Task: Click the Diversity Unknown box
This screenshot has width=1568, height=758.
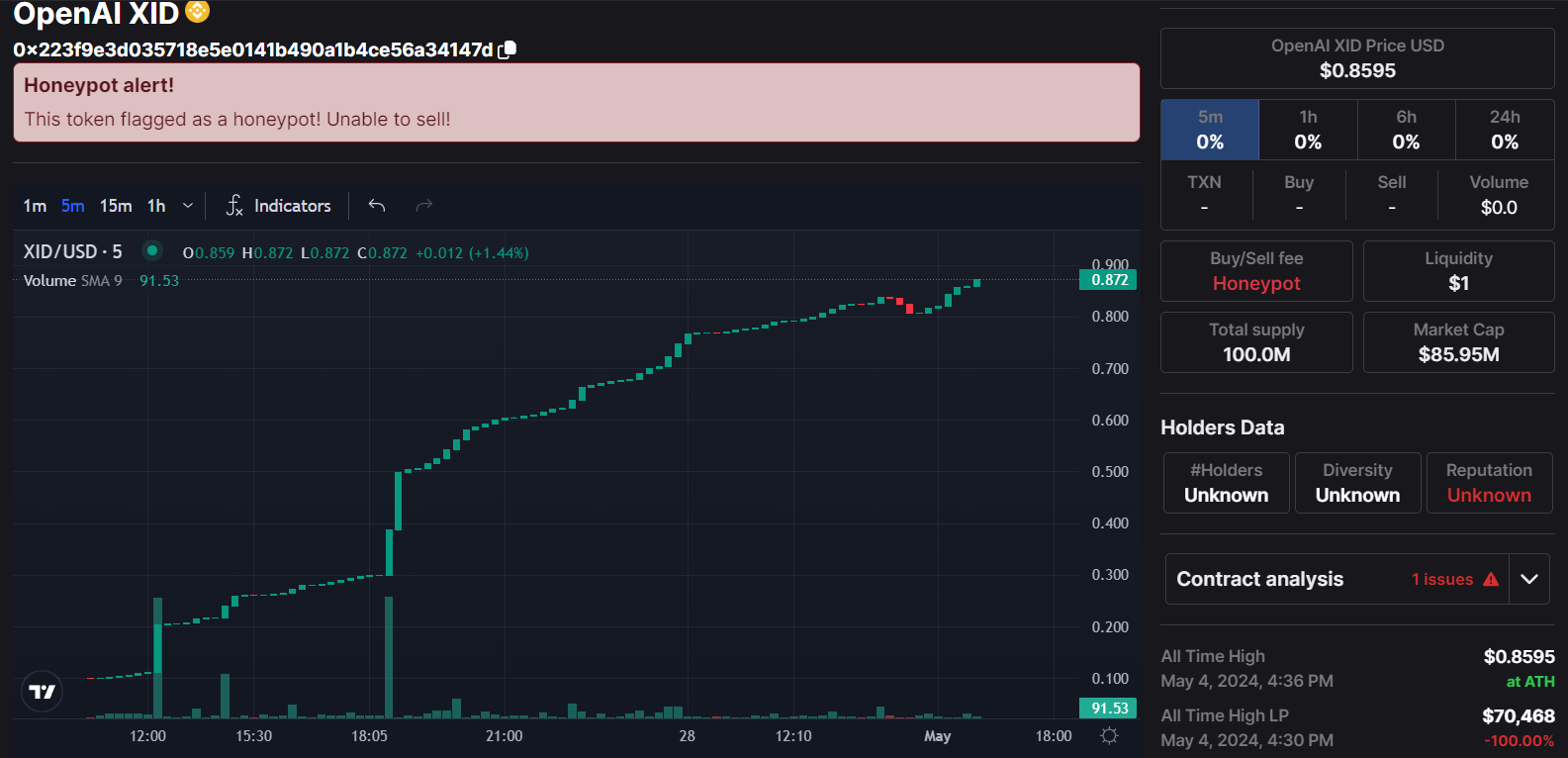Action: 1358,483
